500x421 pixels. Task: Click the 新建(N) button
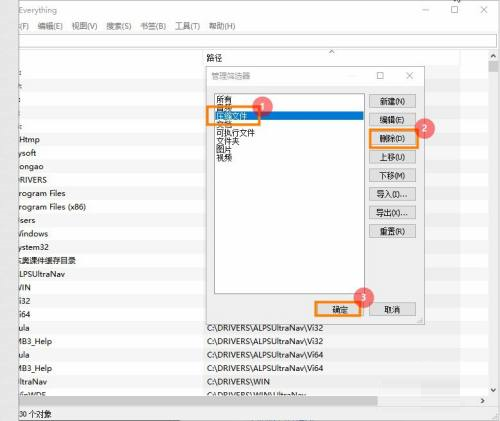392,101
